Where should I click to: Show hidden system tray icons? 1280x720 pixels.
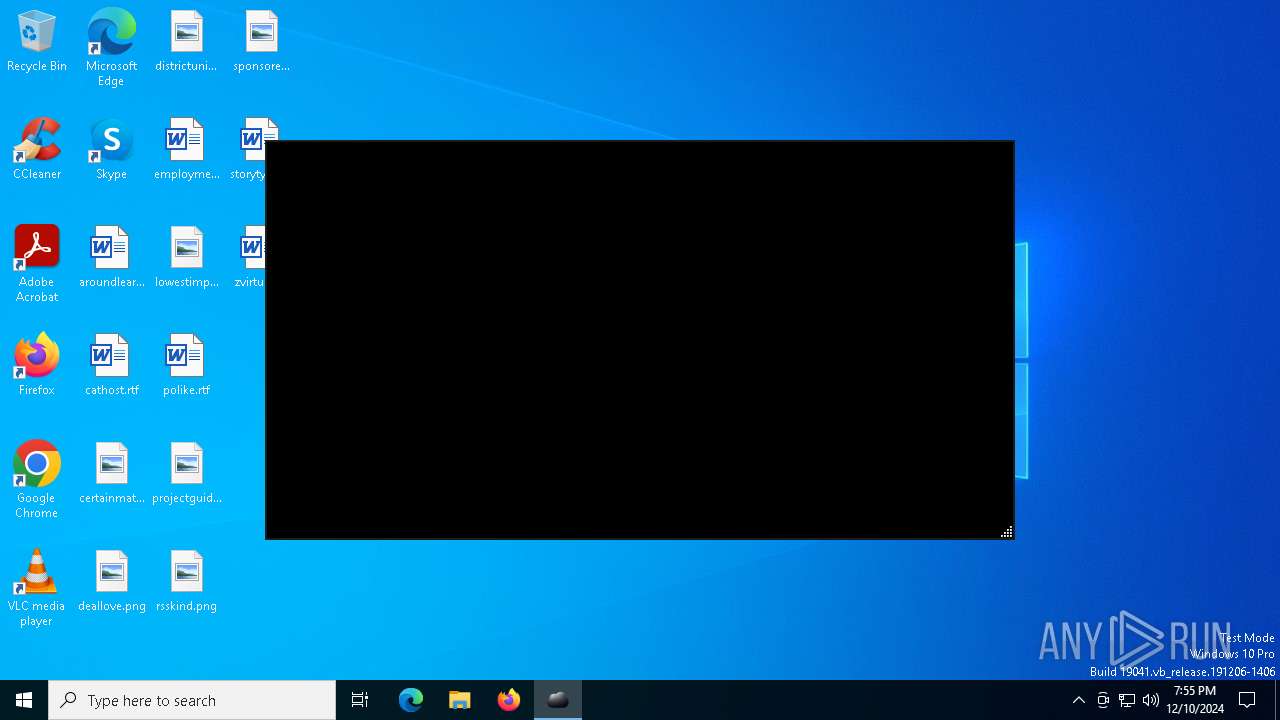click(1078, 700)
